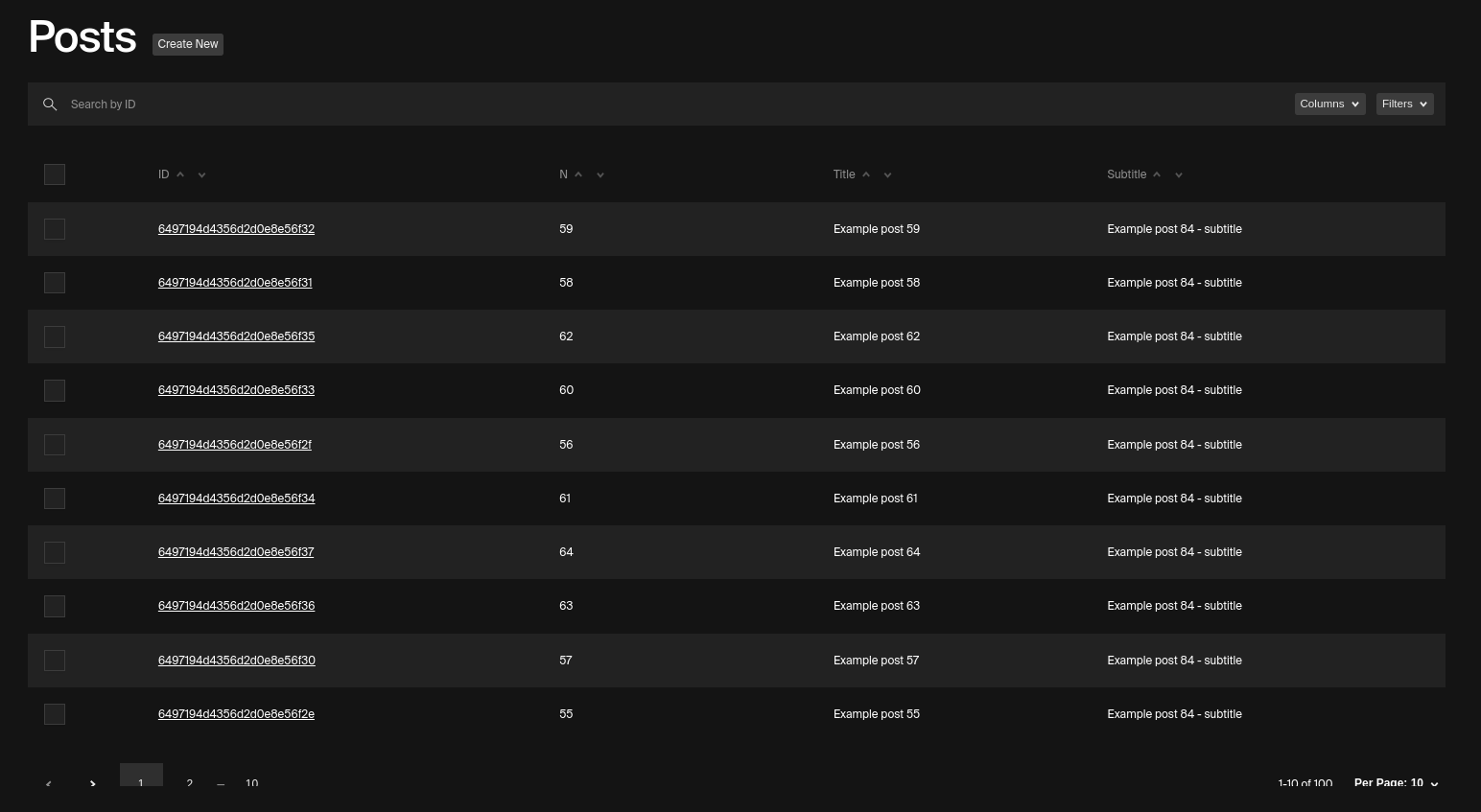Check the row for post 6497194d4356d2d0e8e56f32

click(x=55, y=229)
